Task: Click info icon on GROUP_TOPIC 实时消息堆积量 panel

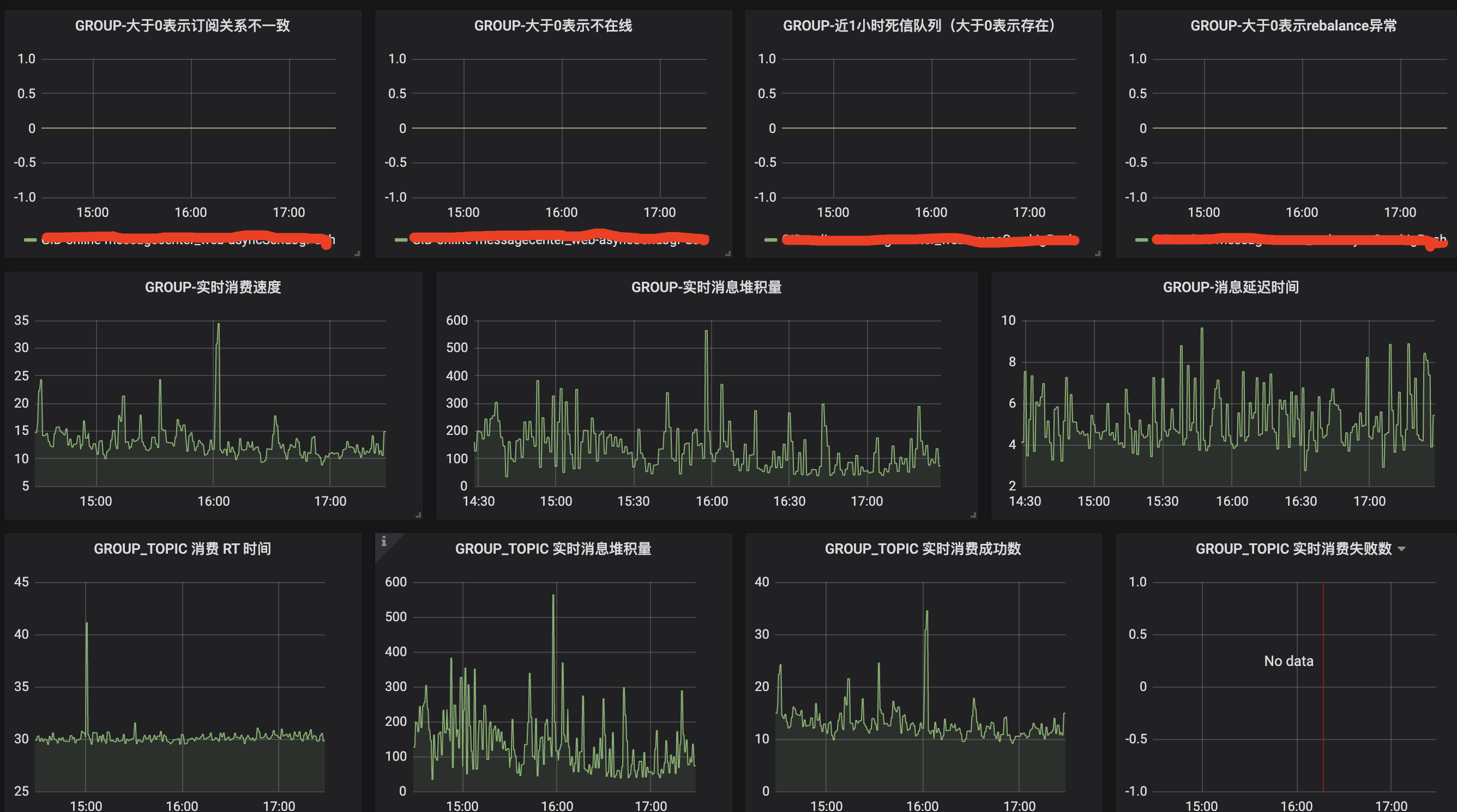Action: tap(383, 541)
